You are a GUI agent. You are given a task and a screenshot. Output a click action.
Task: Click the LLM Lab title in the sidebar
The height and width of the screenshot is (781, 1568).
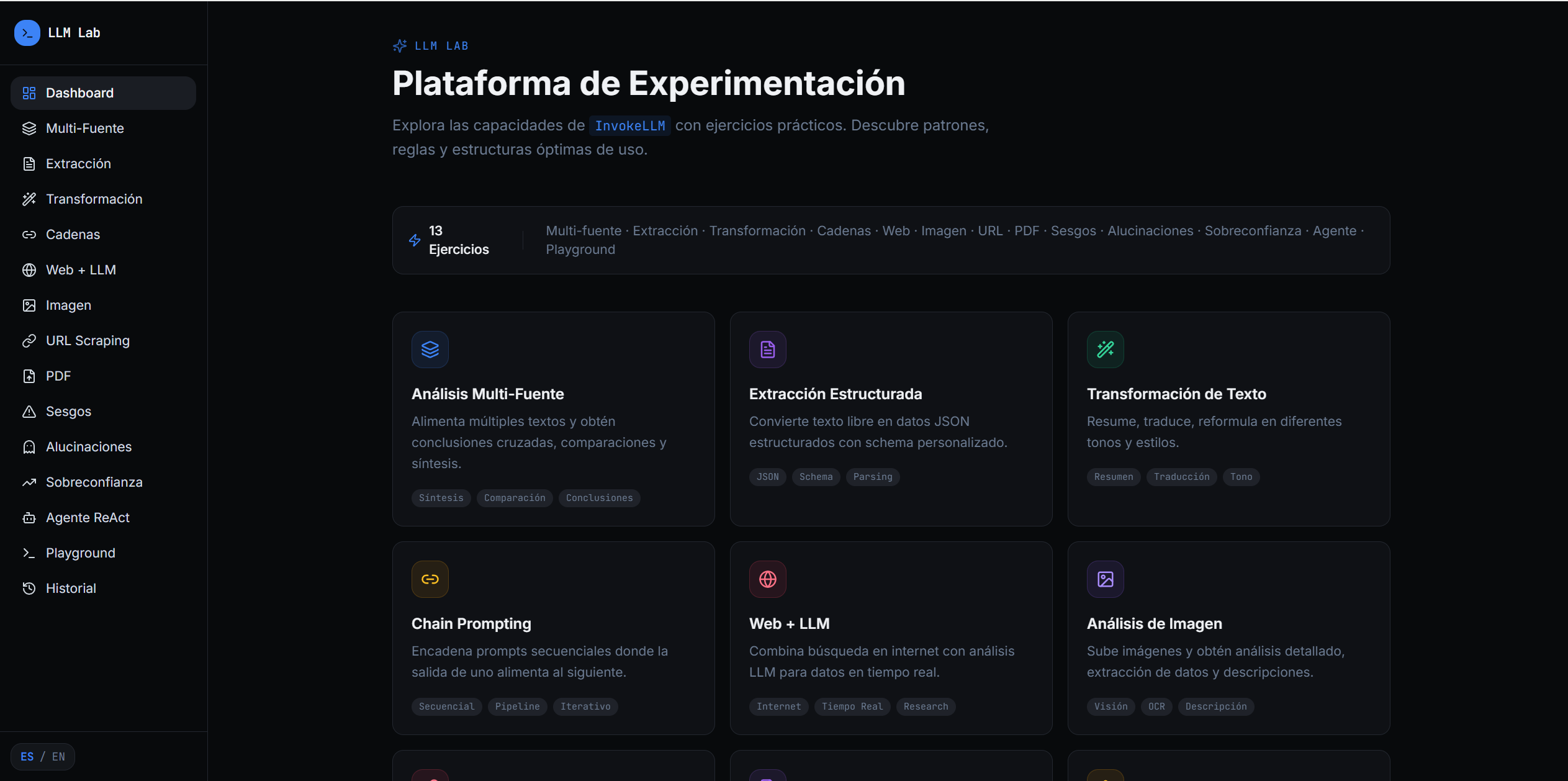coord(74,33)
